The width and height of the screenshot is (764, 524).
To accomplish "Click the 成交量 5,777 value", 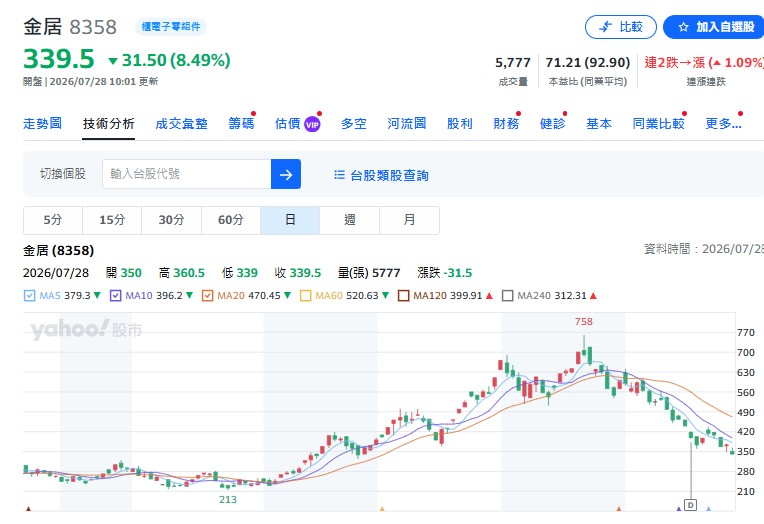I will [513, 62].
